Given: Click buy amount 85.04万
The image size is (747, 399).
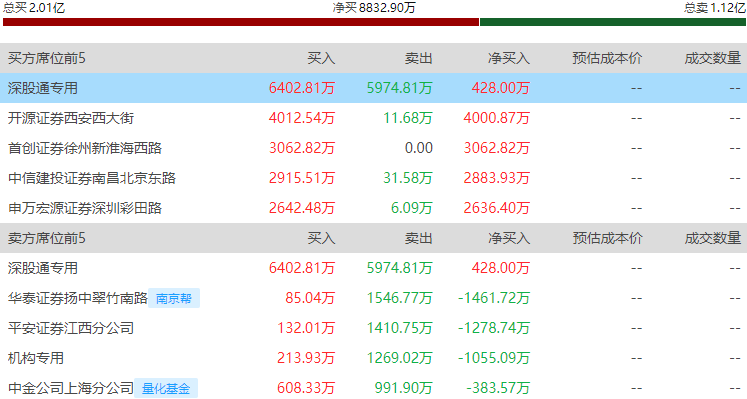Looking at the screenshot, I should 310,298.
